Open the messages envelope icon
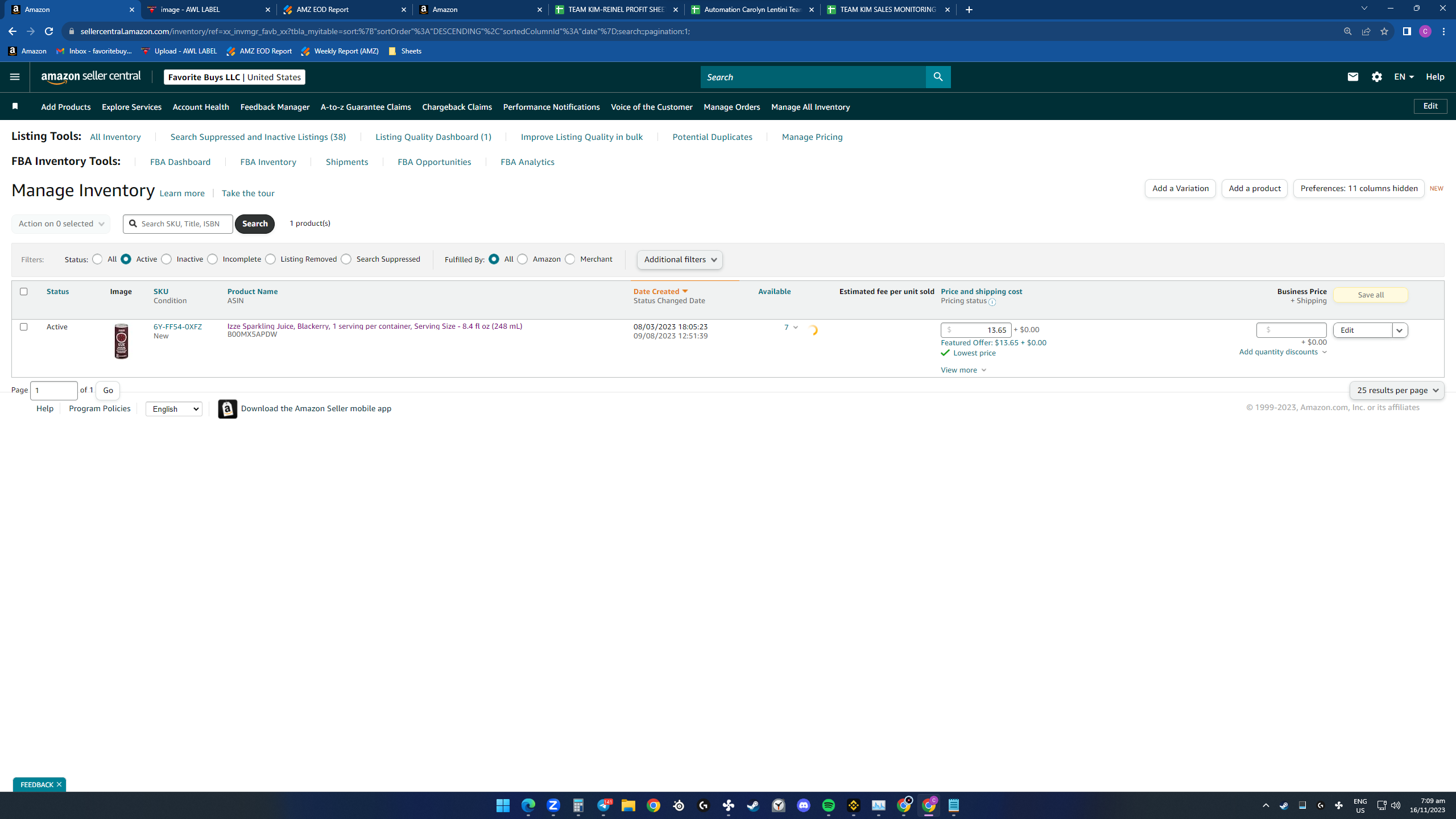This screenshot has width=1456, height=819. click(1352, 77)
